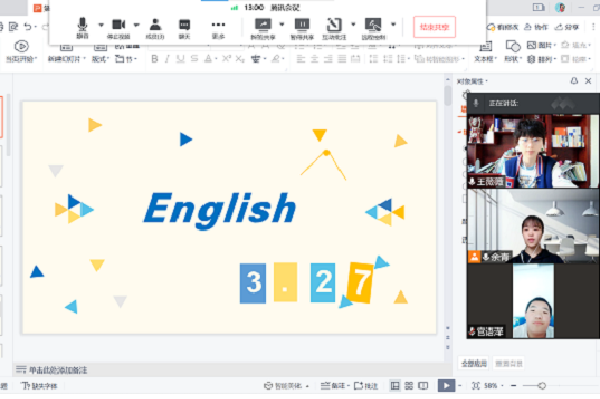Toggle the Notes pane from status bar
Viewport: 600px width, 399px height.
(x=335, y=386)
